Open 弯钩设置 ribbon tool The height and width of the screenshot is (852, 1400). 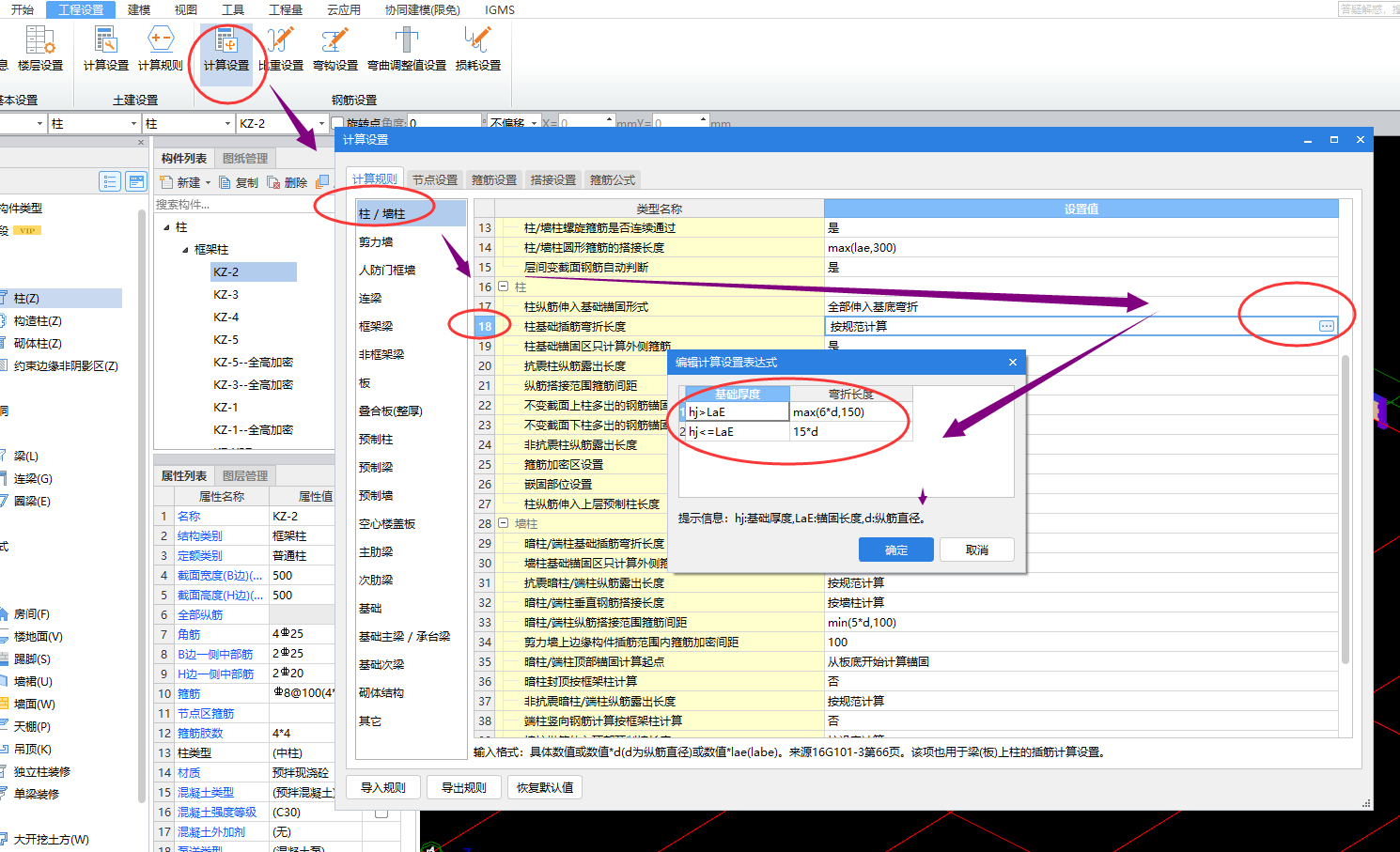tap(335, 49)
